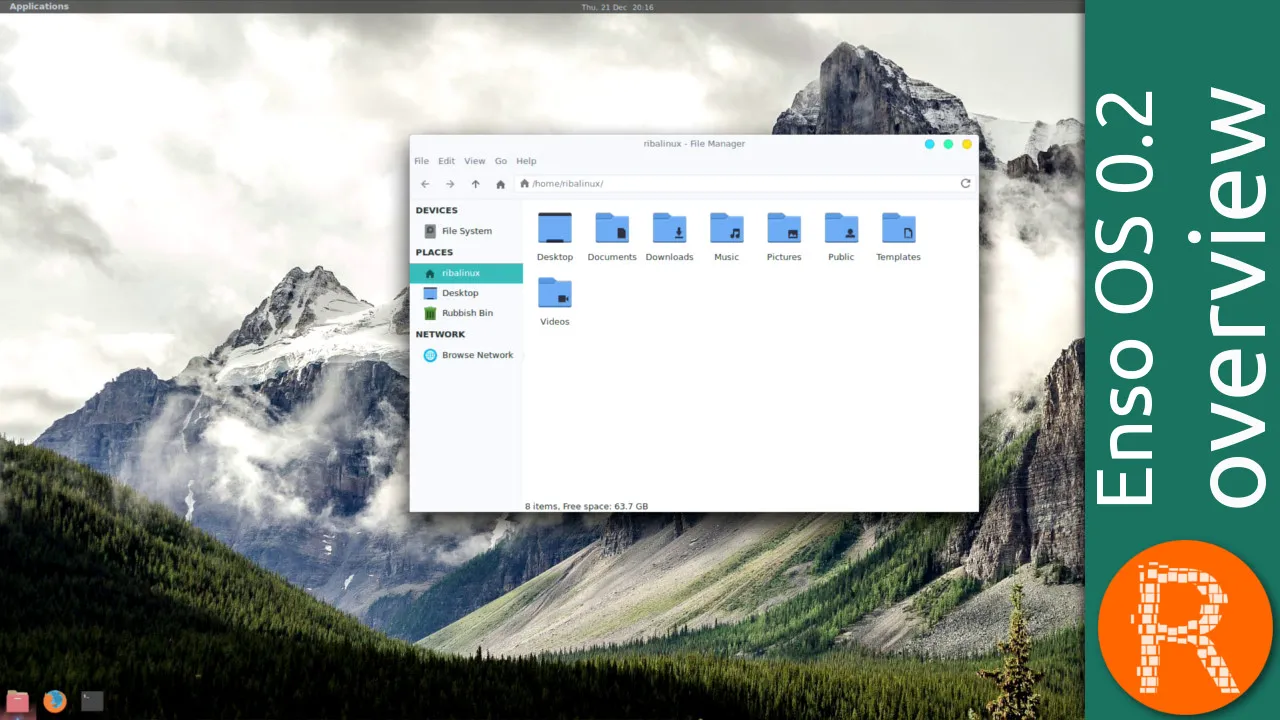1280x720 pixels.
Task: Open Desktop in the Places sidebar
Action: [x=466, y=293]
